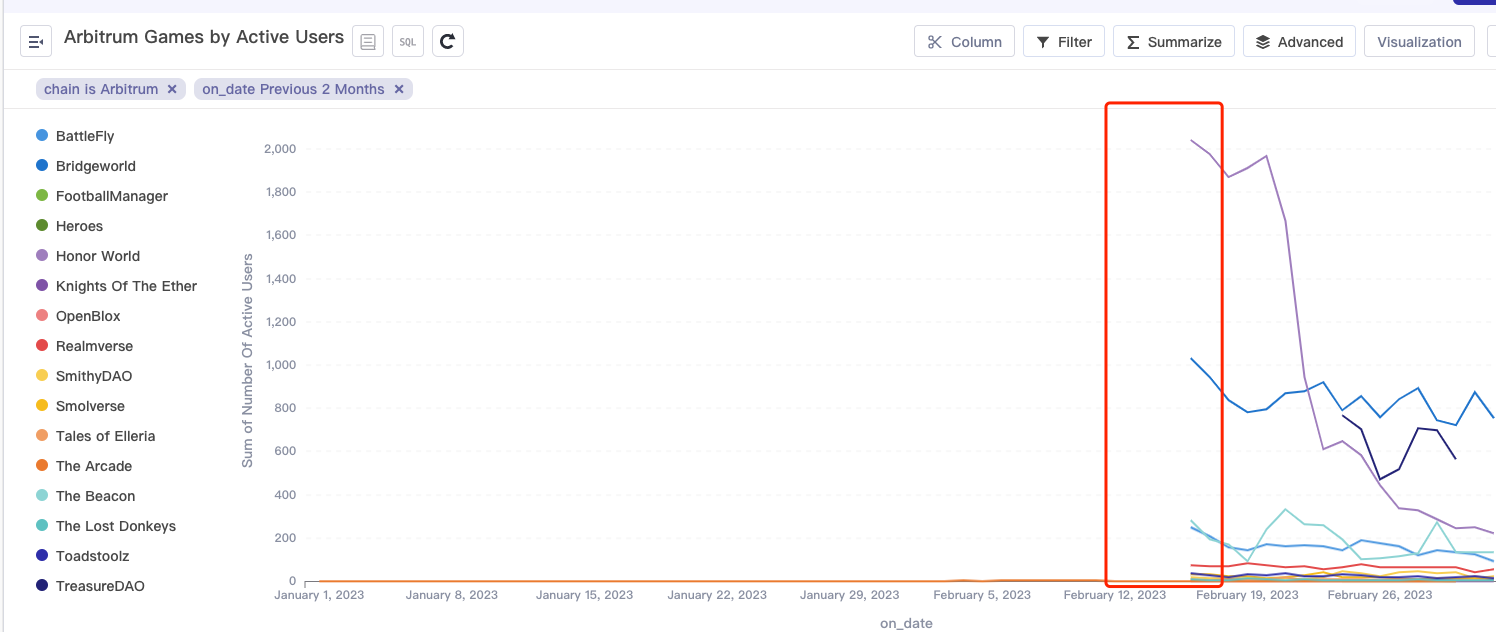Screen dimensions: 1496x632
Task: Toggle the Honor World series visibility
Action: coord(96,256)
